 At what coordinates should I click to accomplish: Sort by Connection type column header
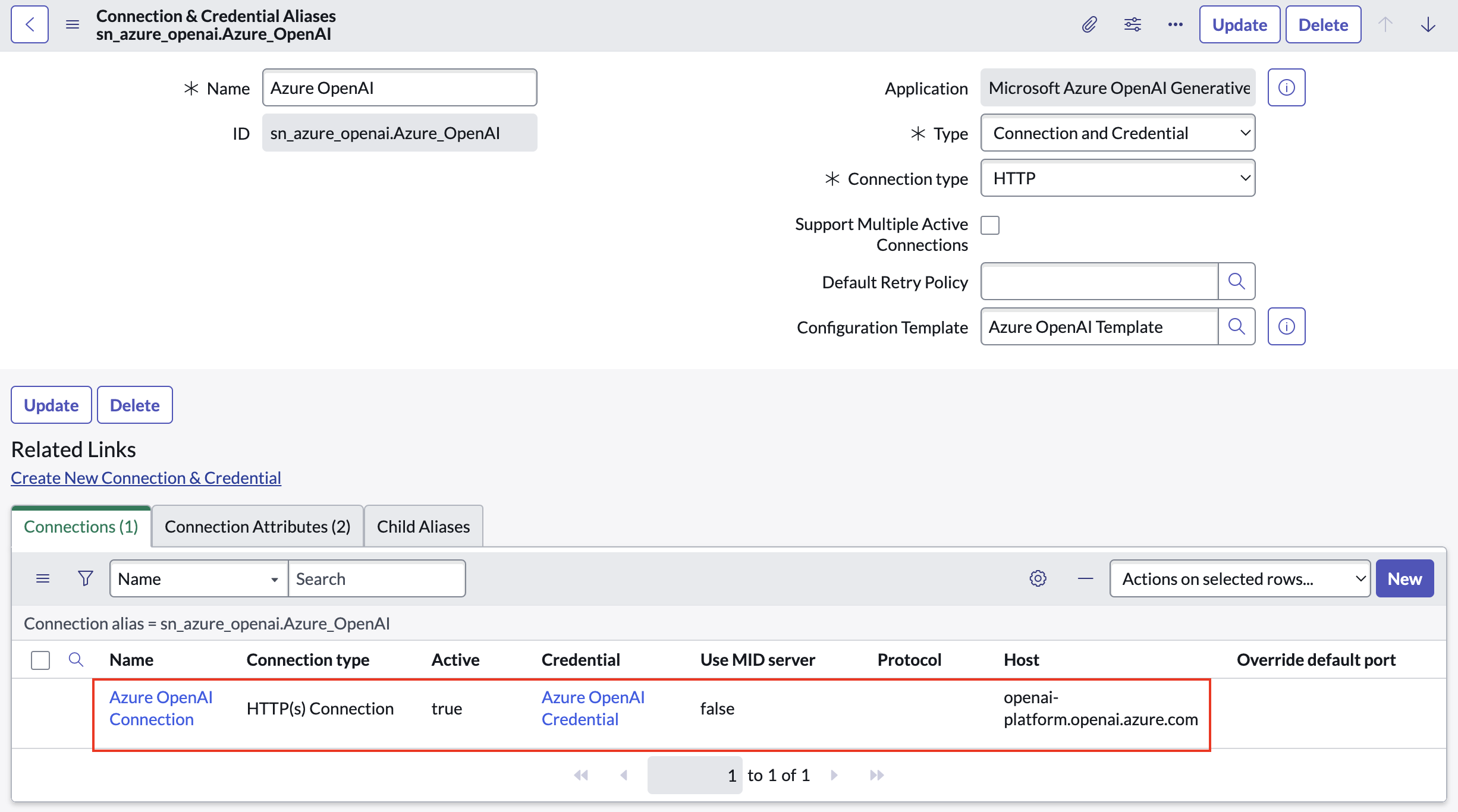tap(308, 660)
